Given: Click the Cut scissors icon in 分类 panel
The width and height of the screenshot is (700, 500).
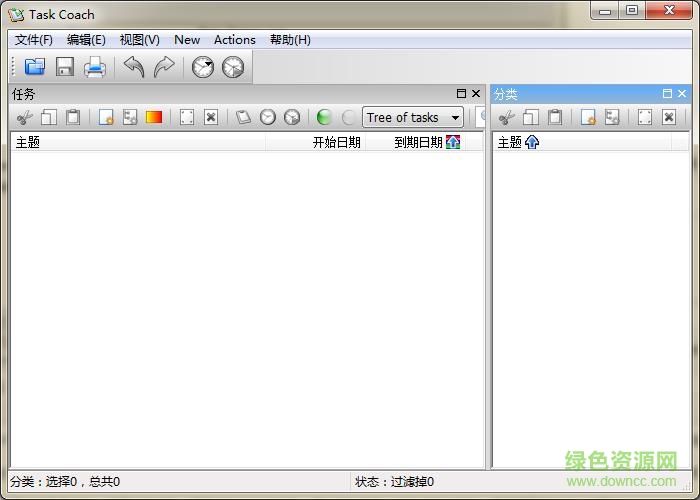Looking at the screenshot, I should (x=506, y=117).
